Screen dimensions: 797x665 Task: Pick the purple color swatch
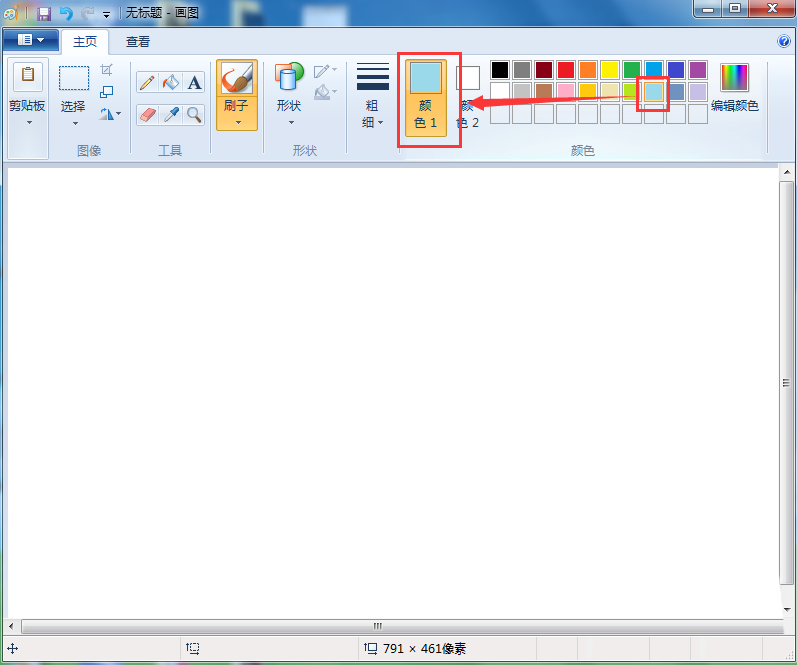698,70
